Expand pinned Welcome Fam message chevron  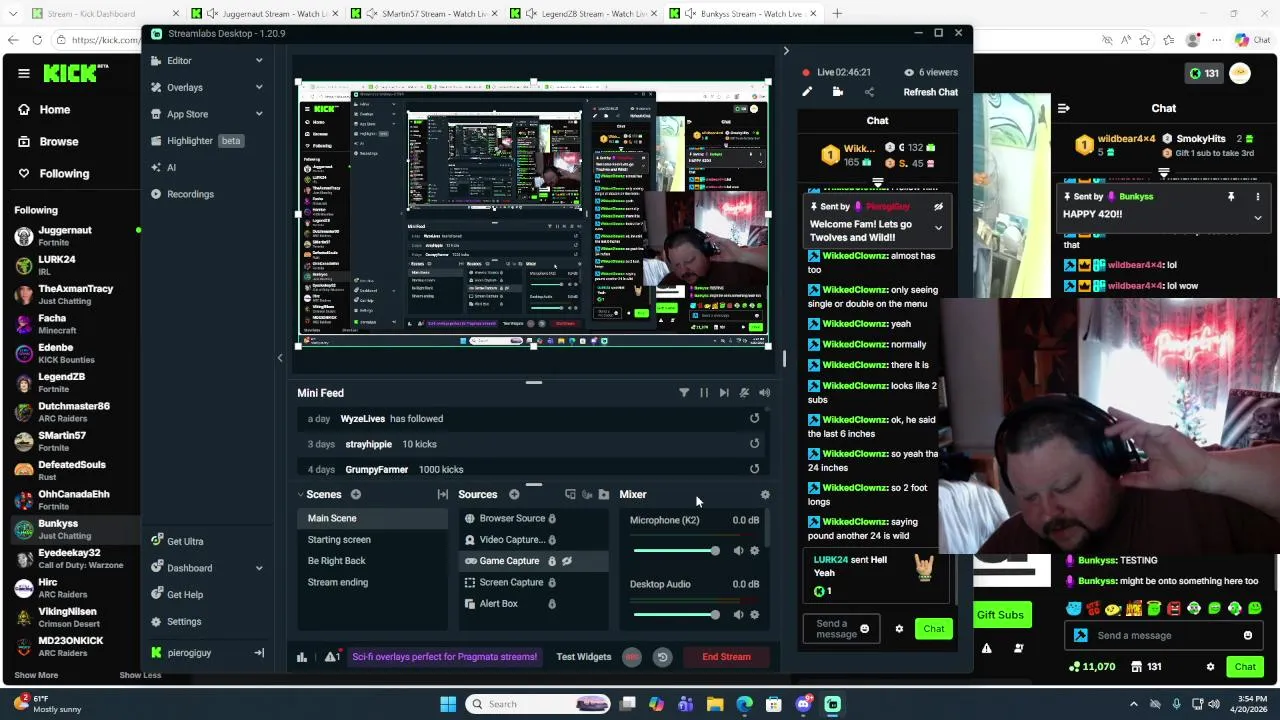point(938,228)
